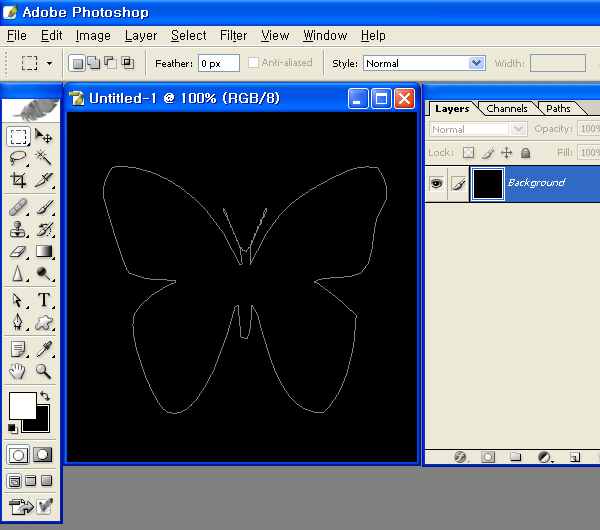
Task: Open the Image menu
Action: (93, 36)
